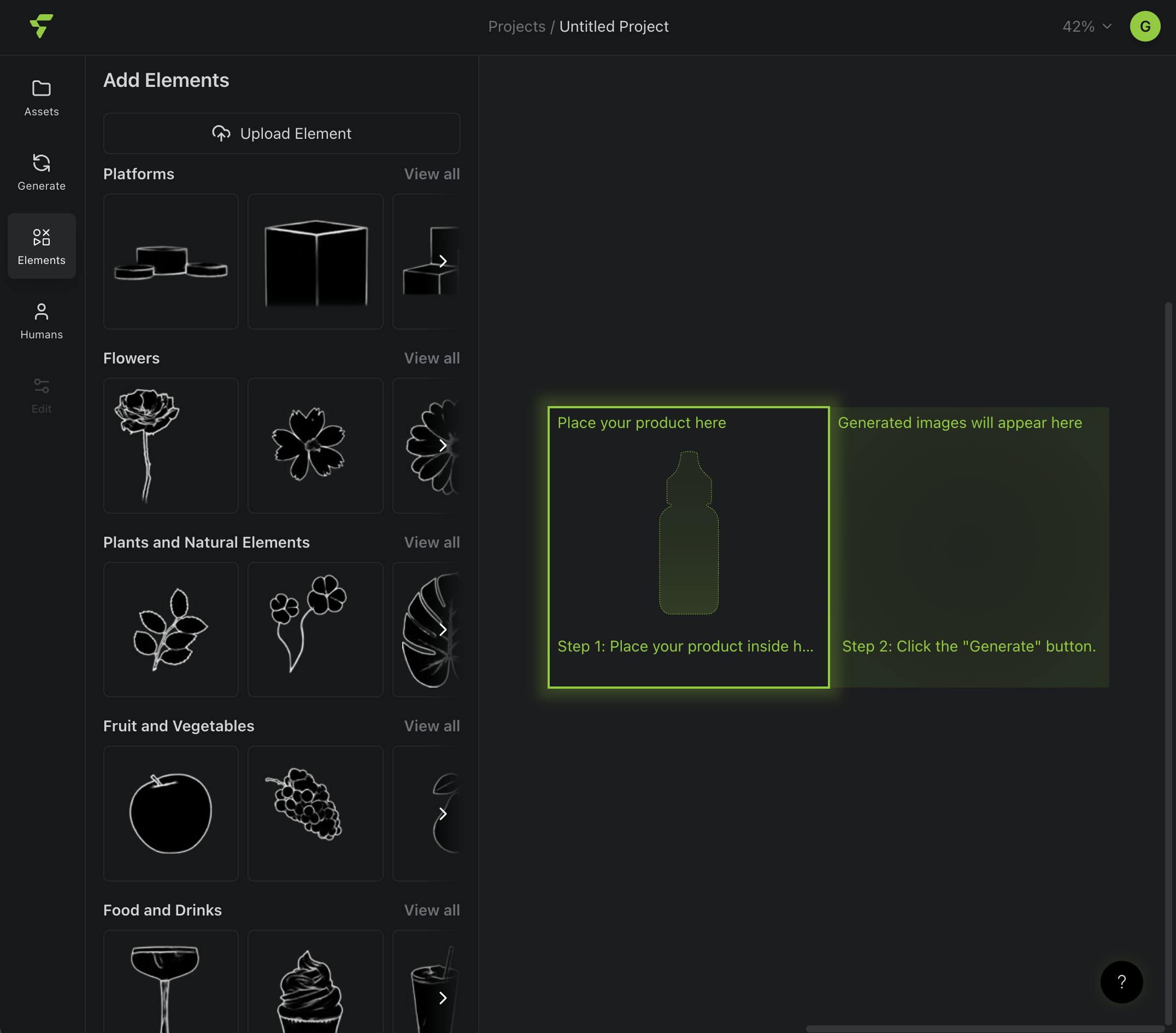The image size is (1176, 1033).
Task: Select the grapes element thumbnail
Action: (x=315, y=813)
